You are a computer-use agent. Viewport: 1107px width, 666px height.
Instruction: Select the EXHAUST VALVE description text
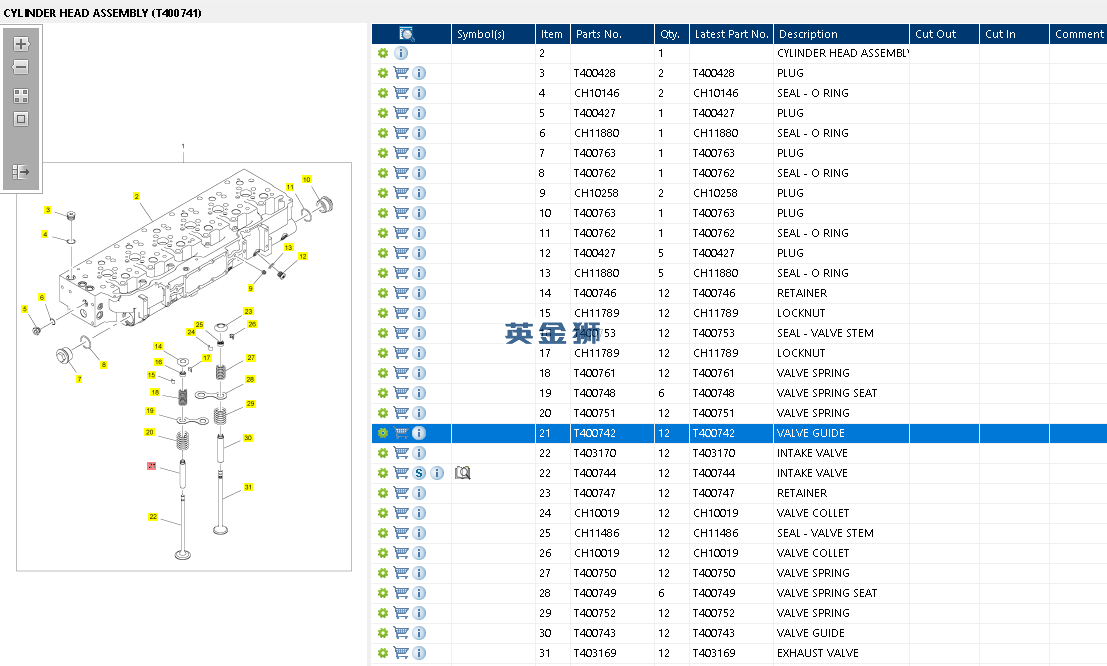[818, 653]
